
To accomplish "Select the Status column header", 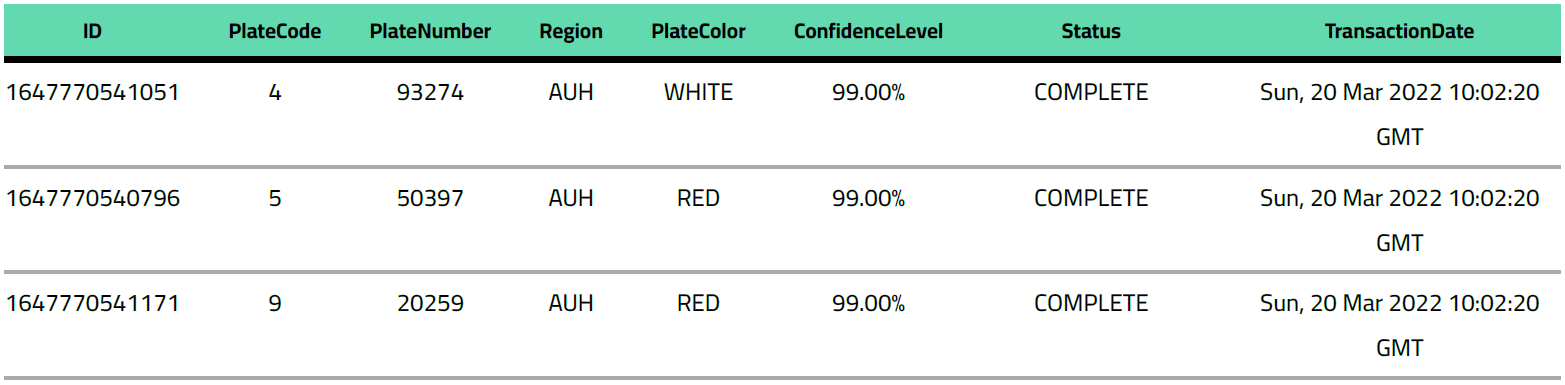I will [x=1091, y=31].
